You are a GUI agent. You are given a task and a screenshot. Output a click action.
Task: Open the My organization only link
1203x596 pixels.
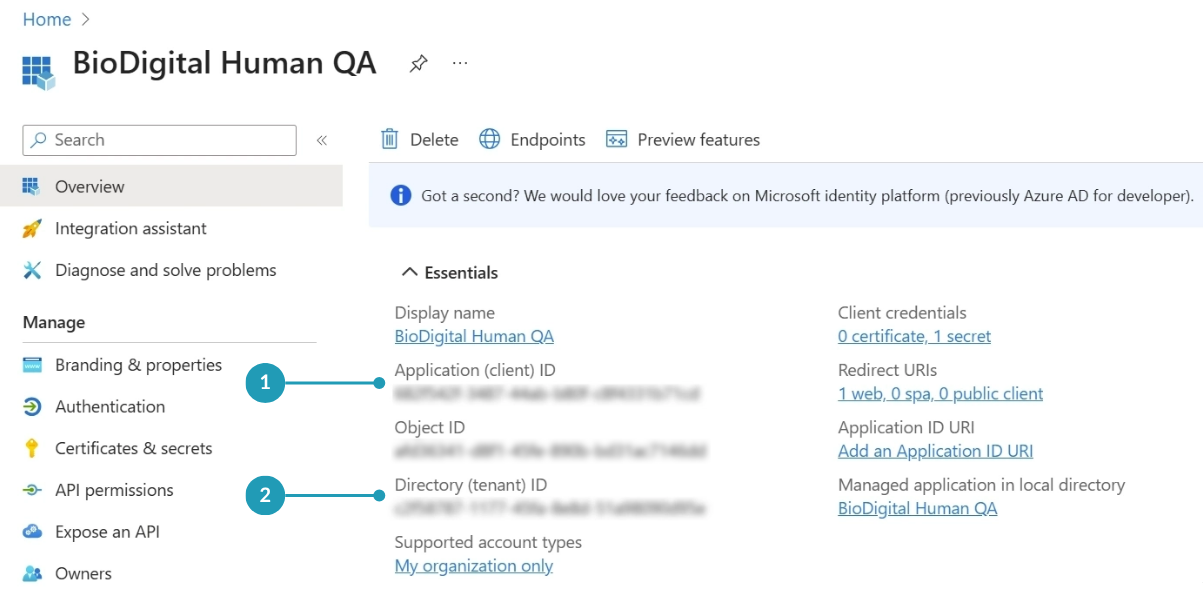[x=474, y=566]
